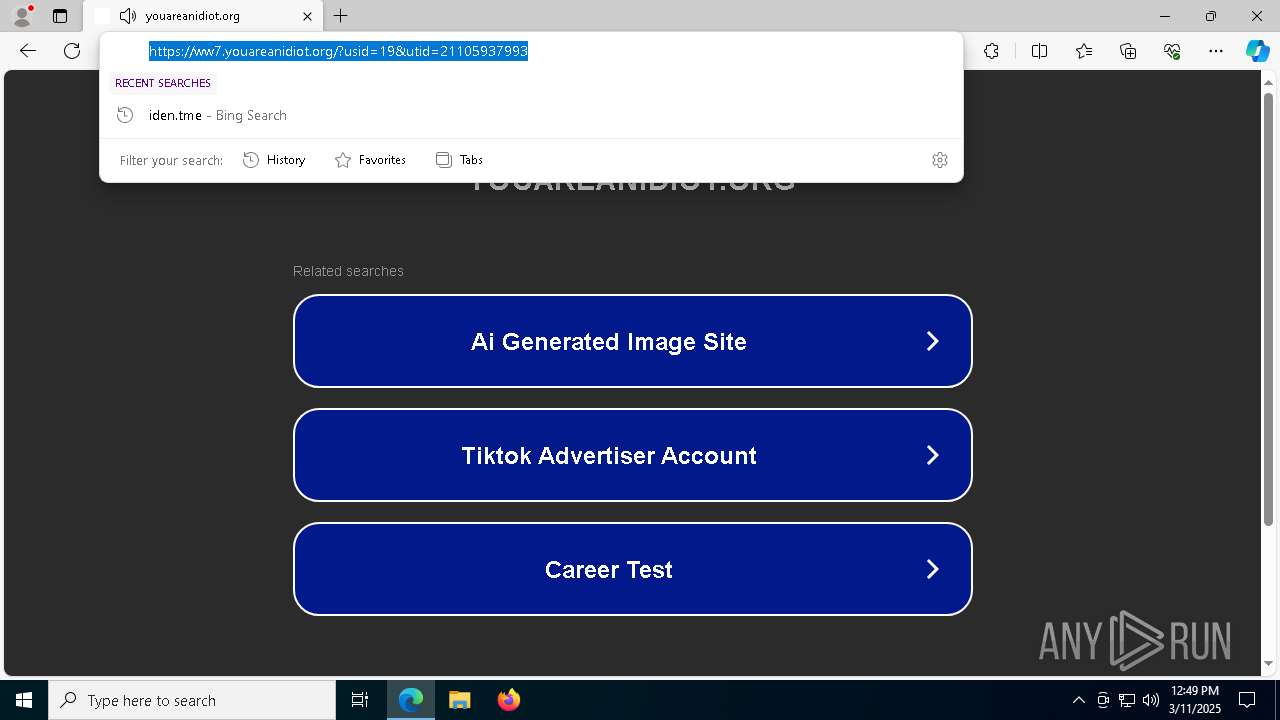
Task: Open Ai Generated Image Site link
Action: point(633,341)
